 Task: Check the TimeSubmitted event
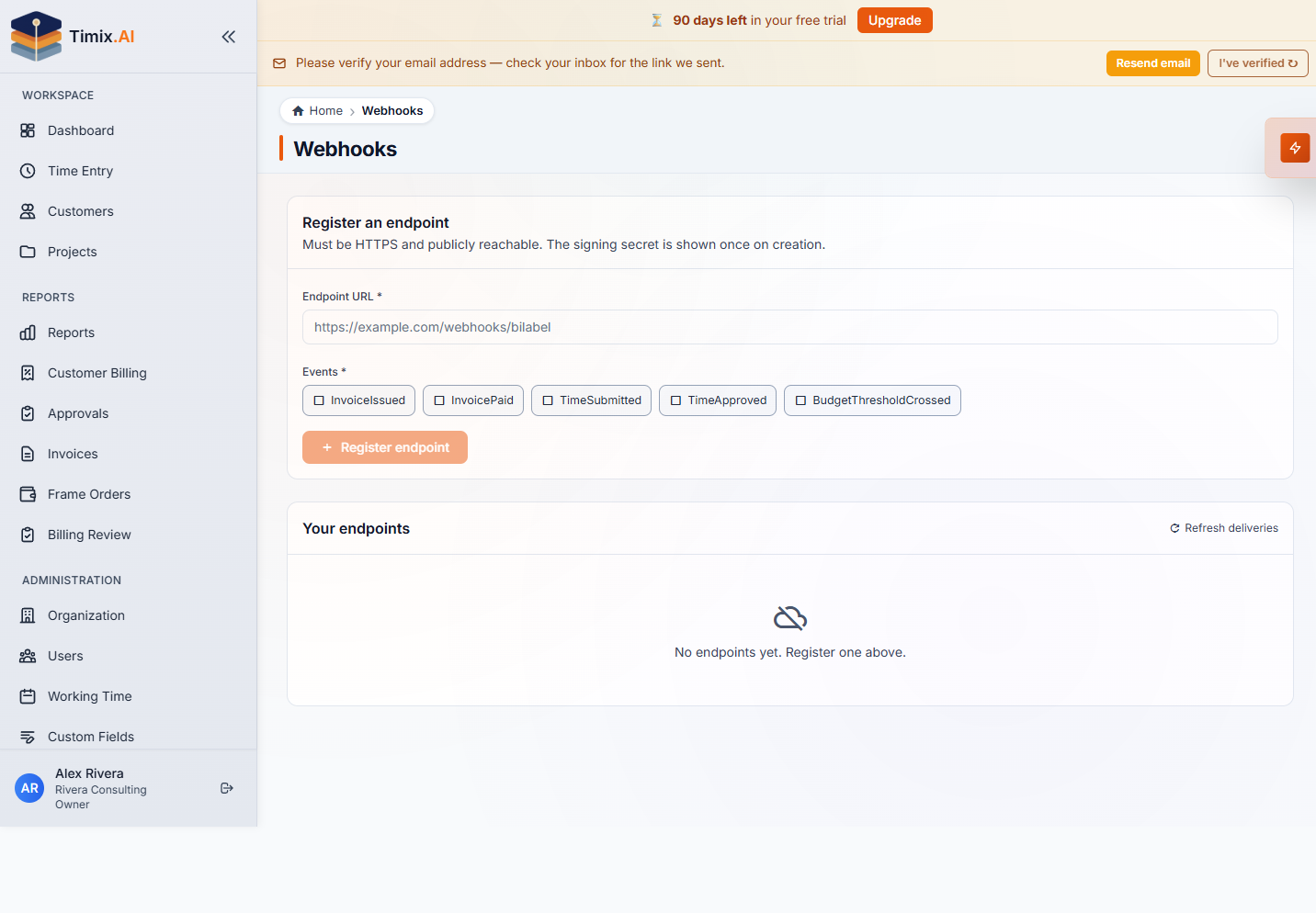pyautogui.click(x=548, y=400)
